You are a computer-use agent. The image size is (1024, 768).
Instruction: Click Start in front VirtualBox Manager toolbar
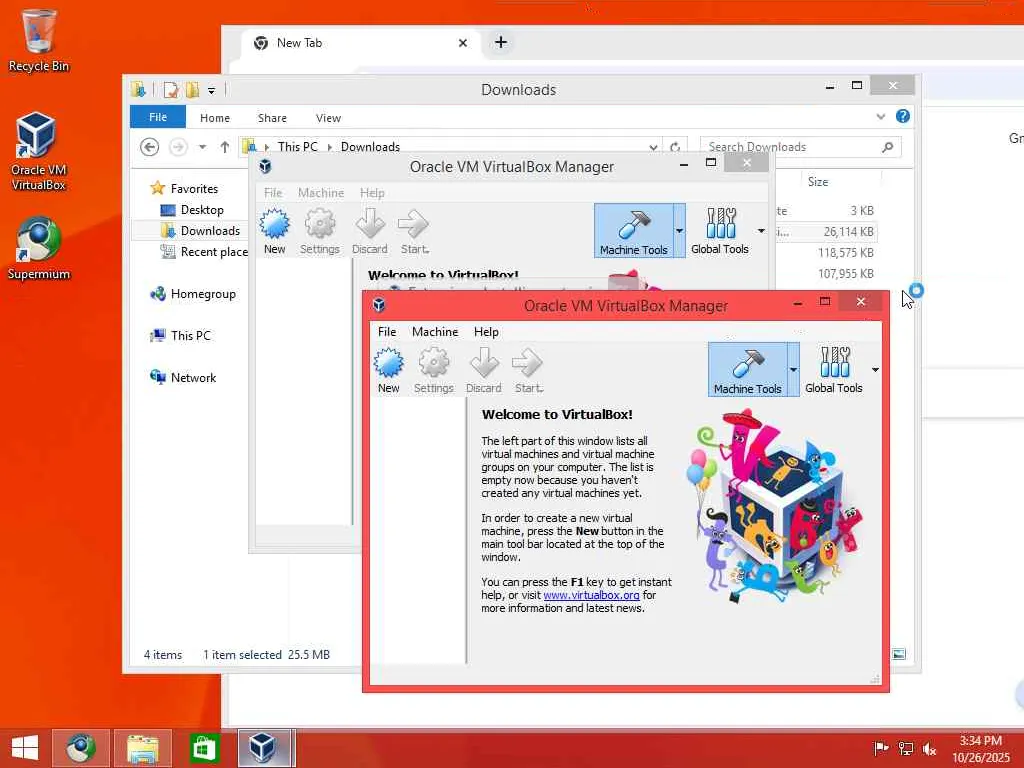pyautogui.click(x=528, y=370)
